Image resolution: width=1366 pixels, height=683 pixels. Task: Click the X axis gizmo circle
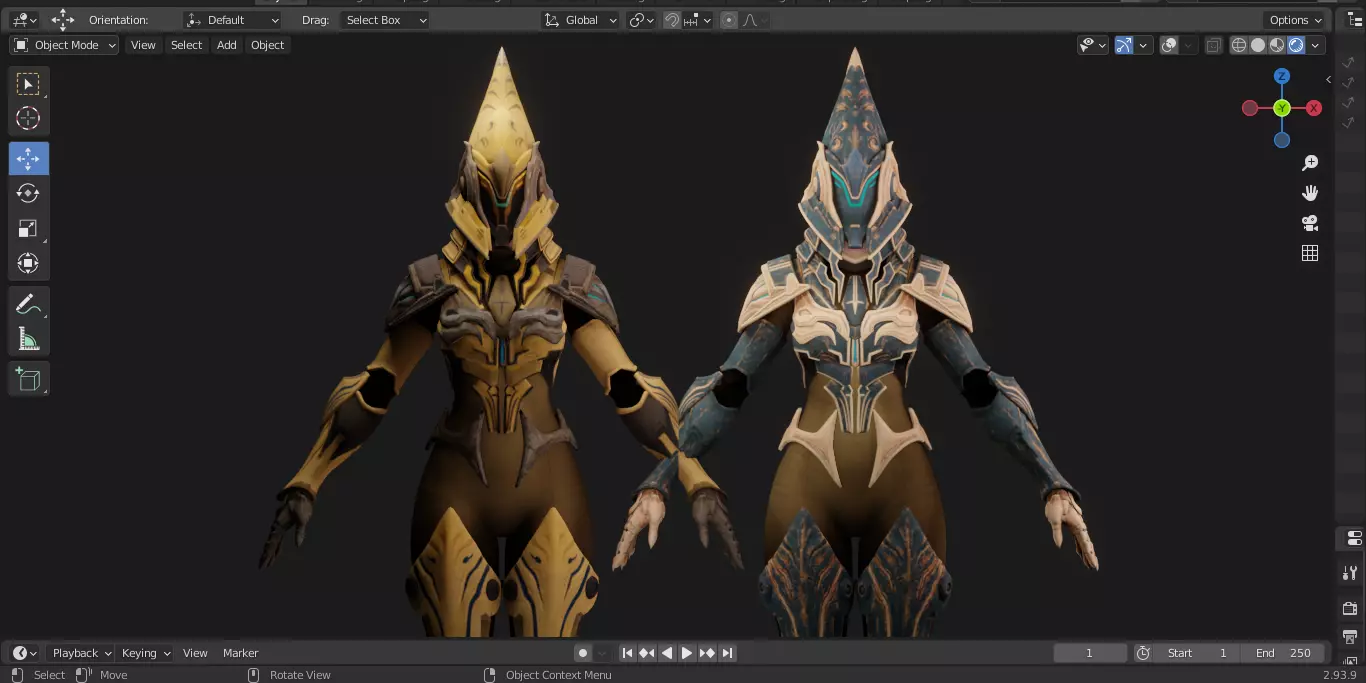coord(1314,108)
